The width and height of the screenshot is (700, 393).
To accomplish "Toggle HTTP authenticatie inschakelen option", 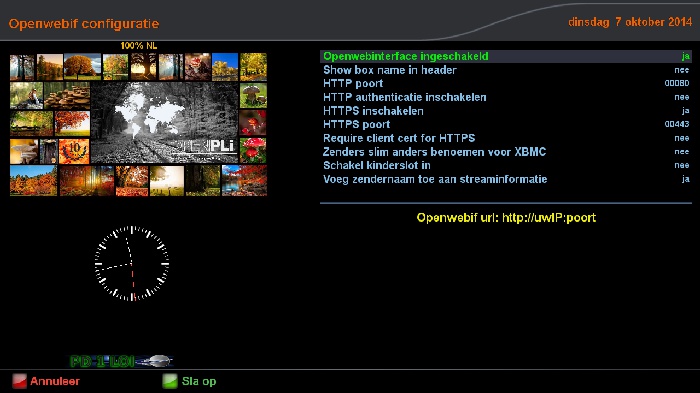I will coord(506,97).
